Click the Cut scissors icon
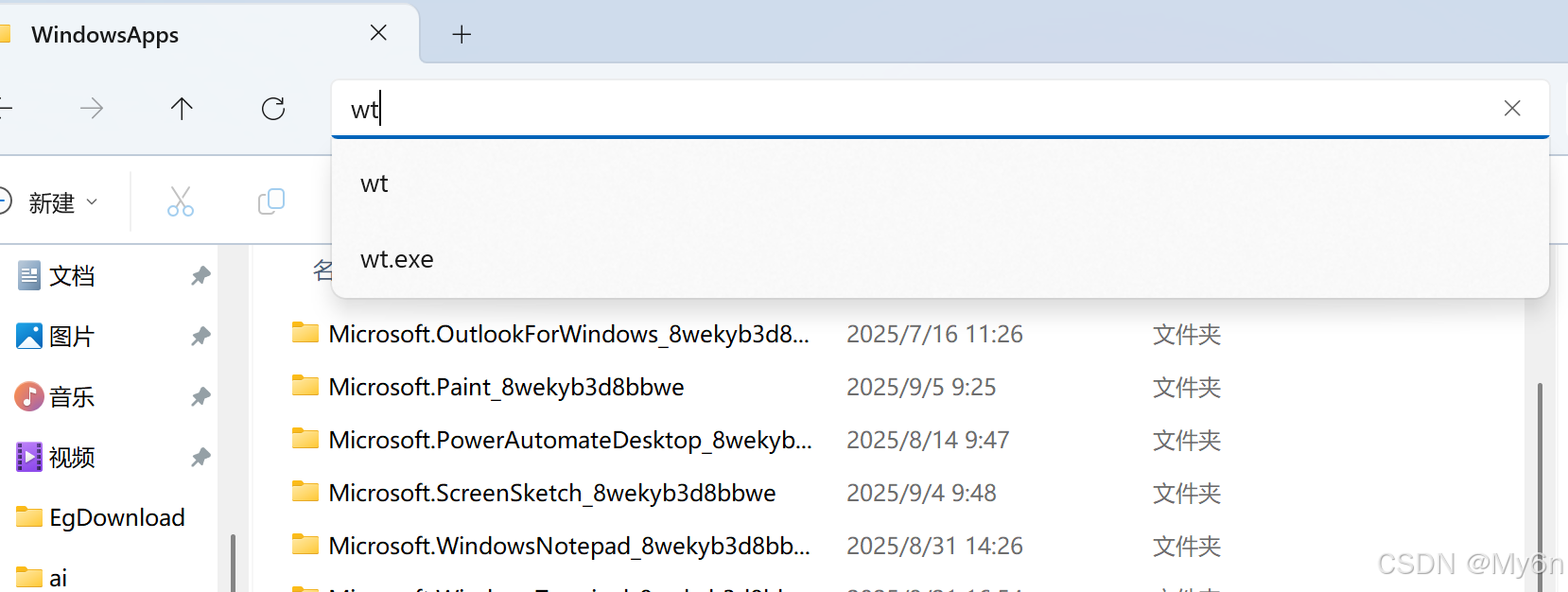Image resolution: width=1568 pixels, height=592 pixels. (181, 201)
